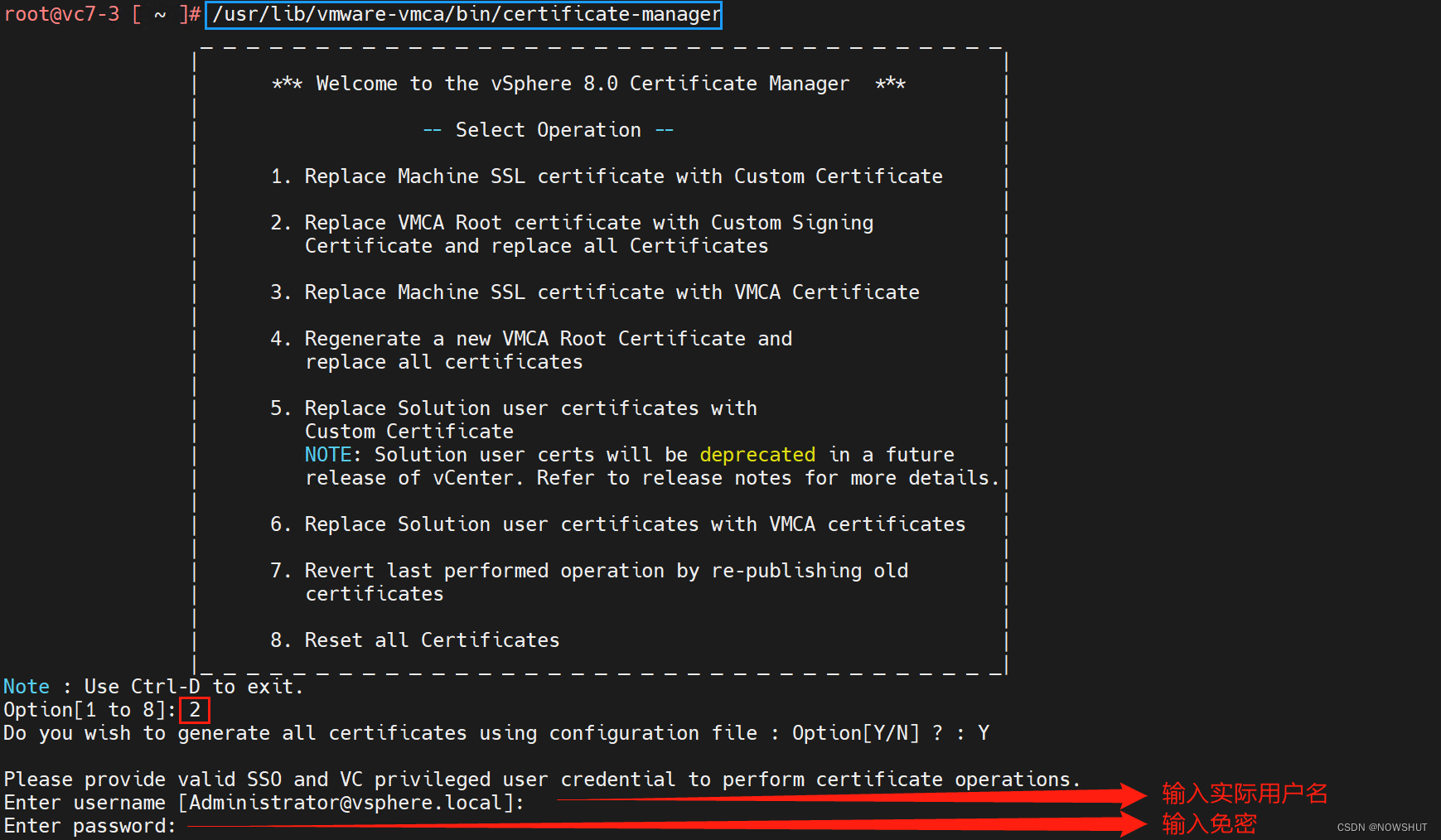Click the yellow 'deprecated' word
The height and width of the screenshot is (840, 1441).
[x=757, y=455]
